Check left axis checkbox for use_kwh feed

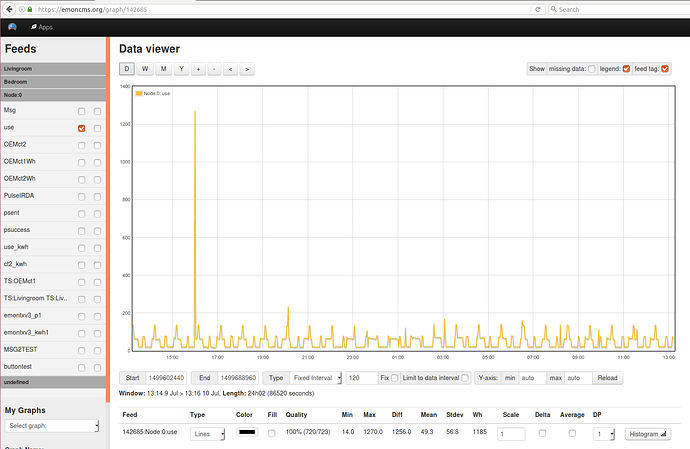click(81, 248)
